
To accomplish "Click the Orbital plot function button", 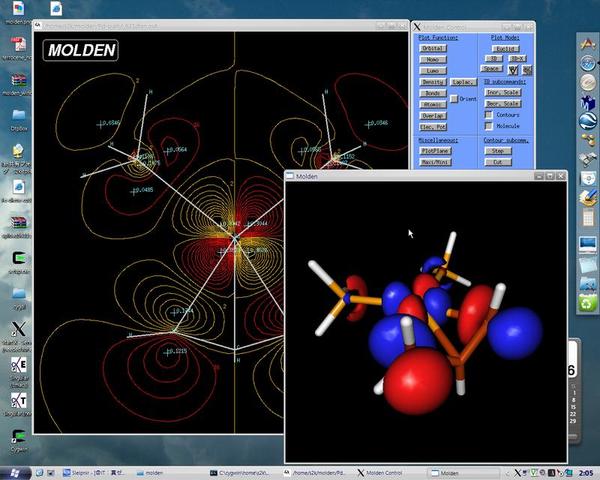I will tap(433, 48).
